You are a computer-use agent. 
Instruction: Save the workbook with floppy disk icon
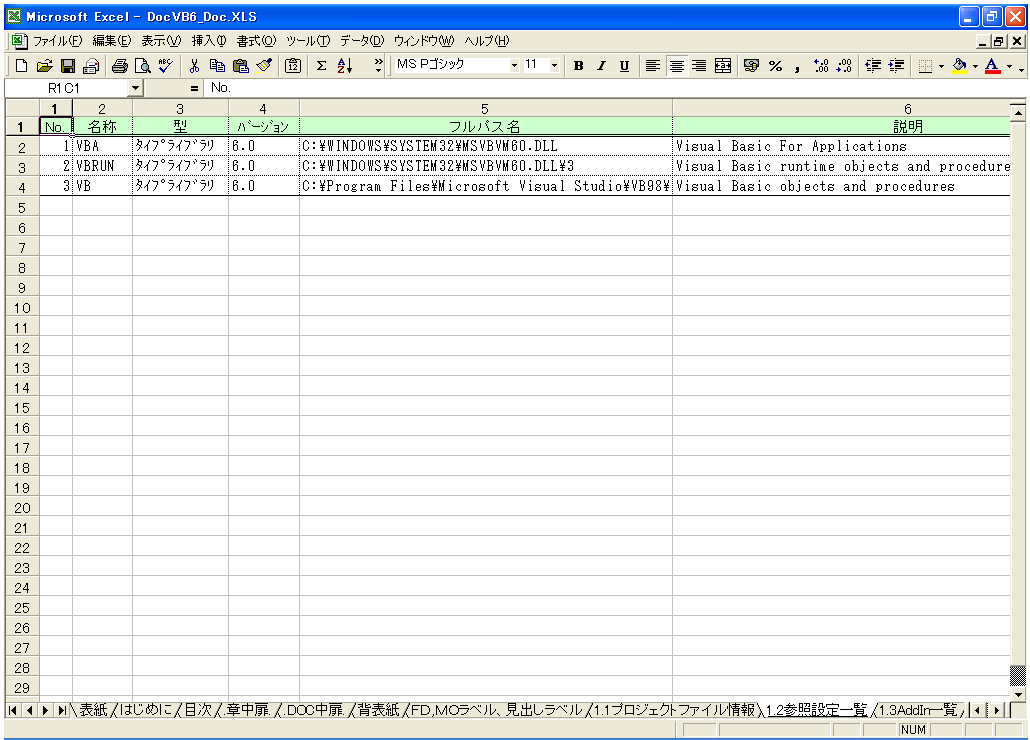click(68, 66)
